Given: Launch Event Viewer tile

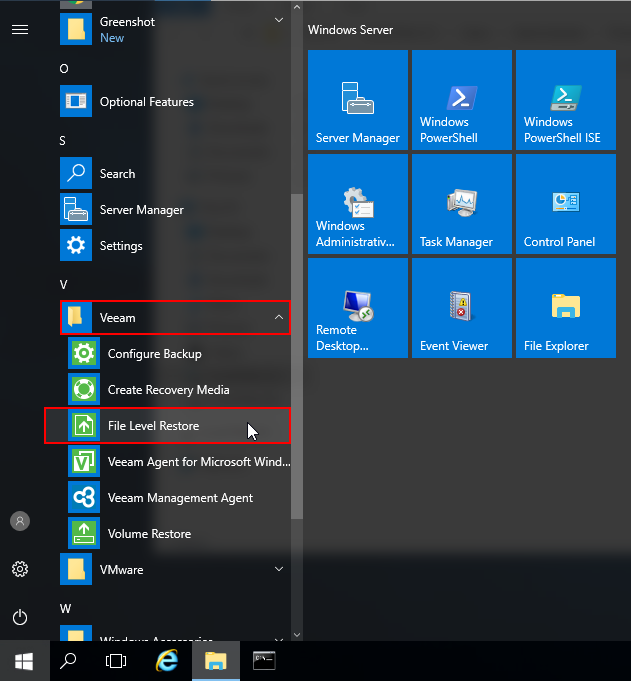Looking at the screenshot, I should (461, 308).
